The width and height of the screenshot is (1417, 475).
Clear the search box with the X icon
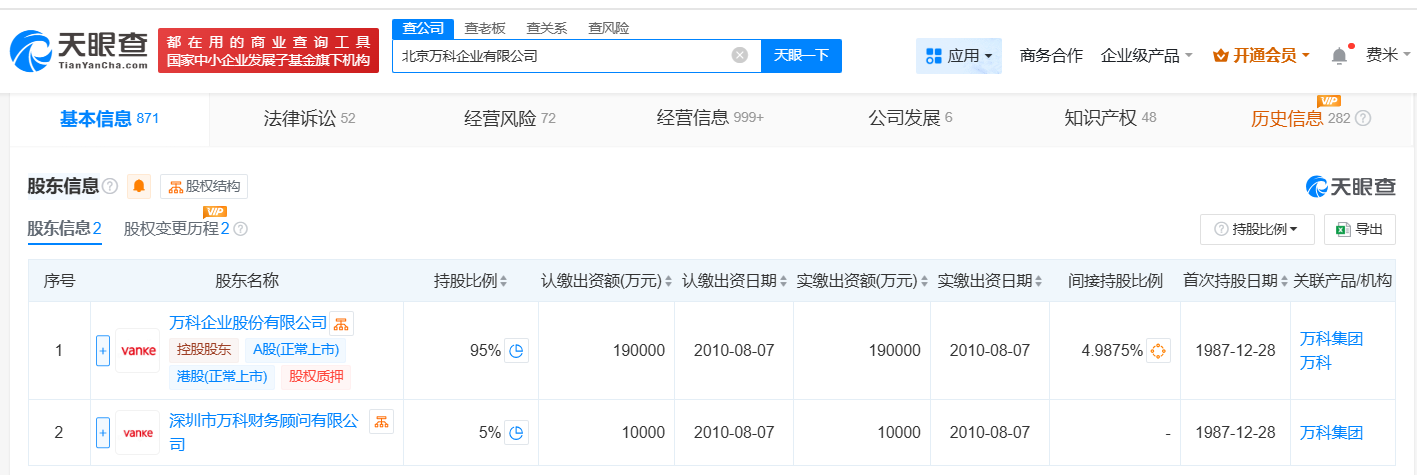(740, 56)
